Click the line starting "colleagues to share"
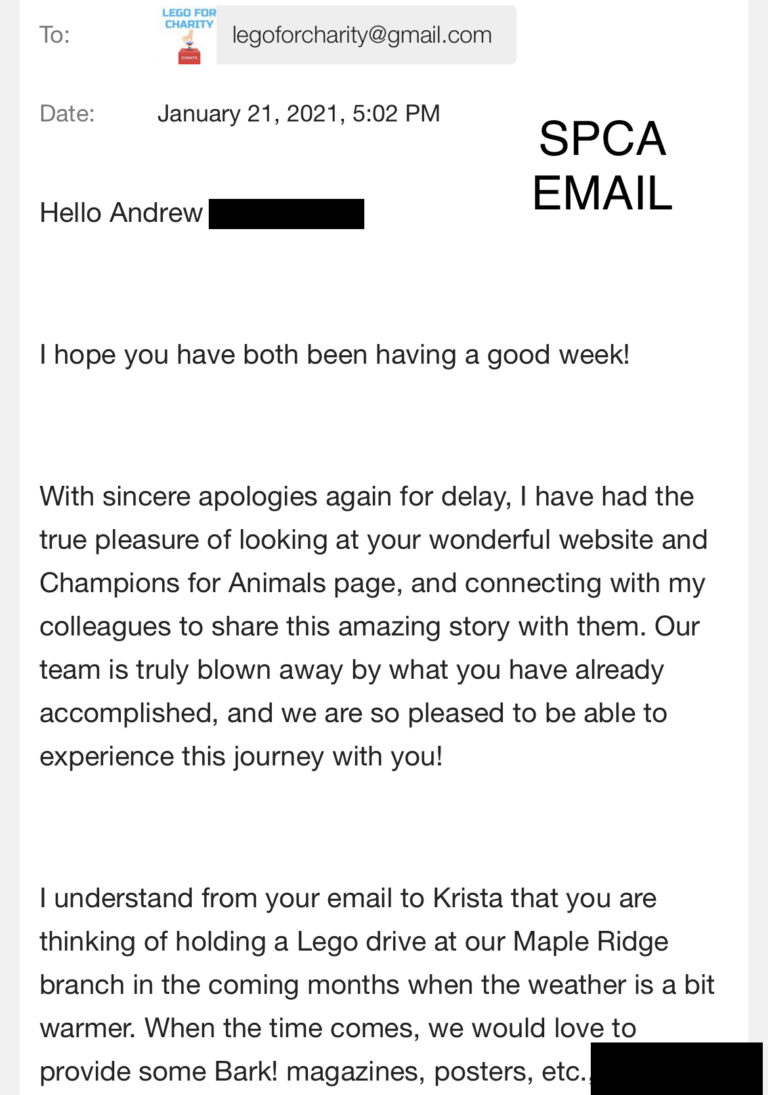 tap(369, 626)
